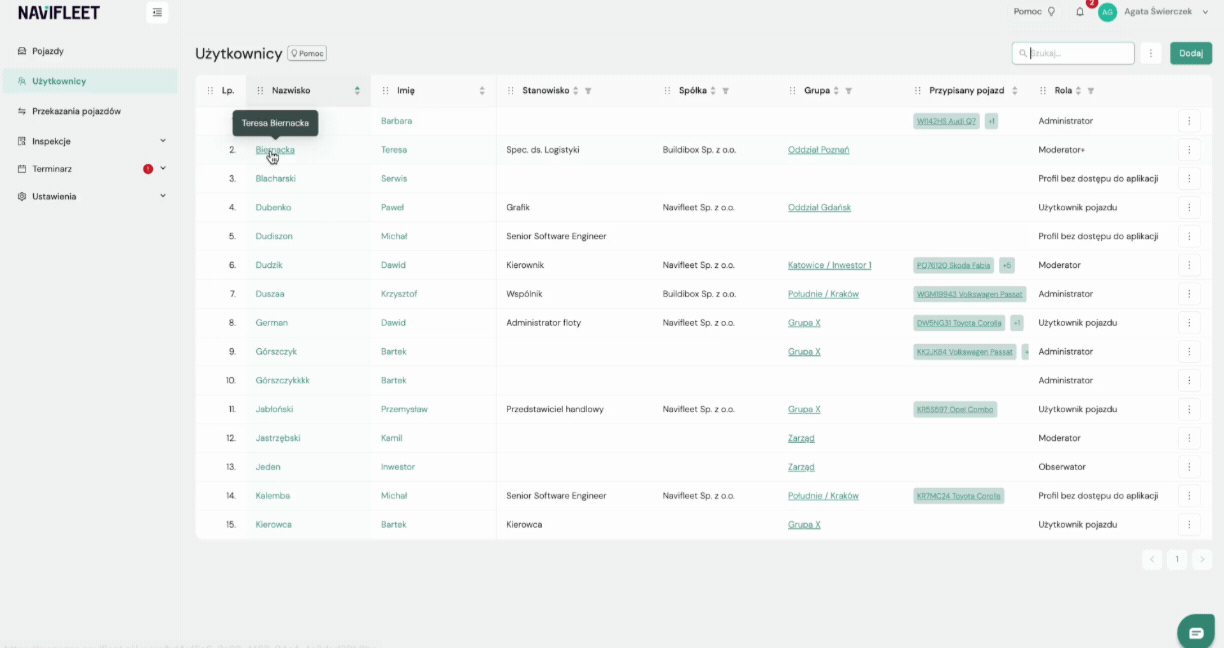Open the Oddział Gdańsk group link

click(x=818, y=208)
